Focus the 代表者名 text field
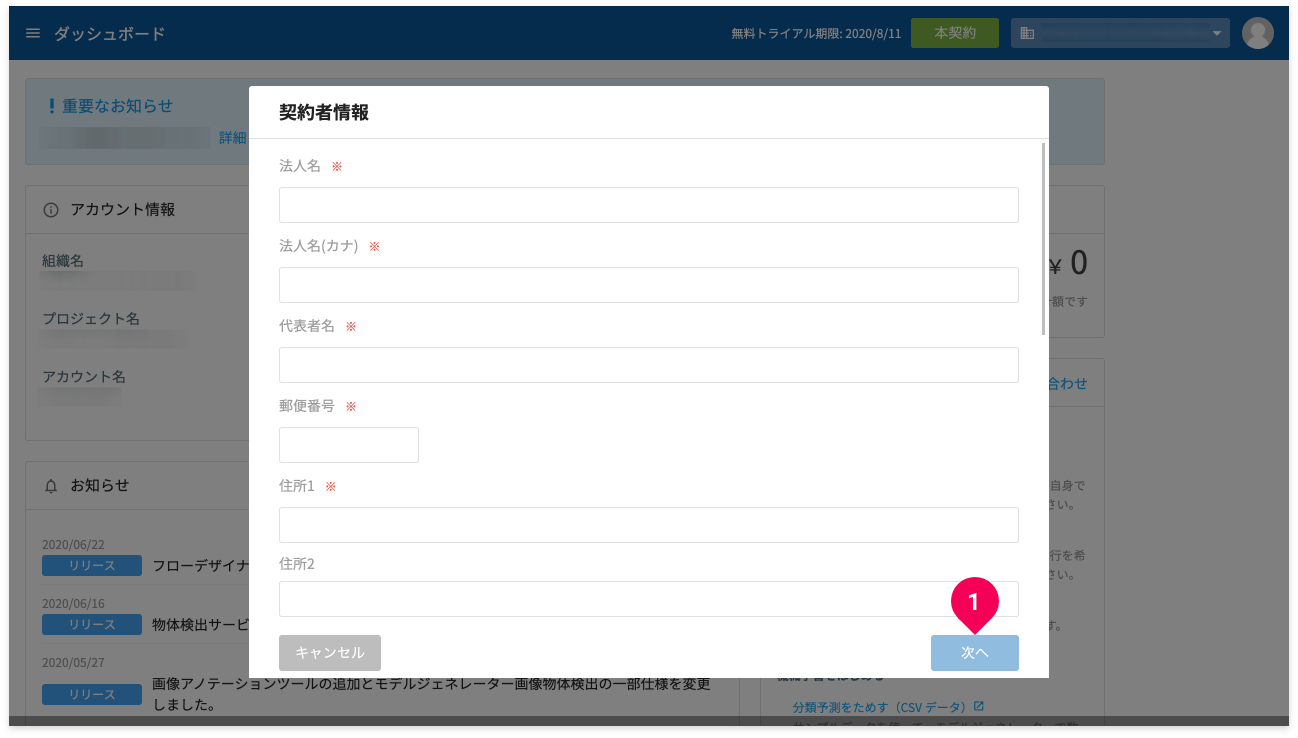This screenshot has height=738, width=1298. 649,365
